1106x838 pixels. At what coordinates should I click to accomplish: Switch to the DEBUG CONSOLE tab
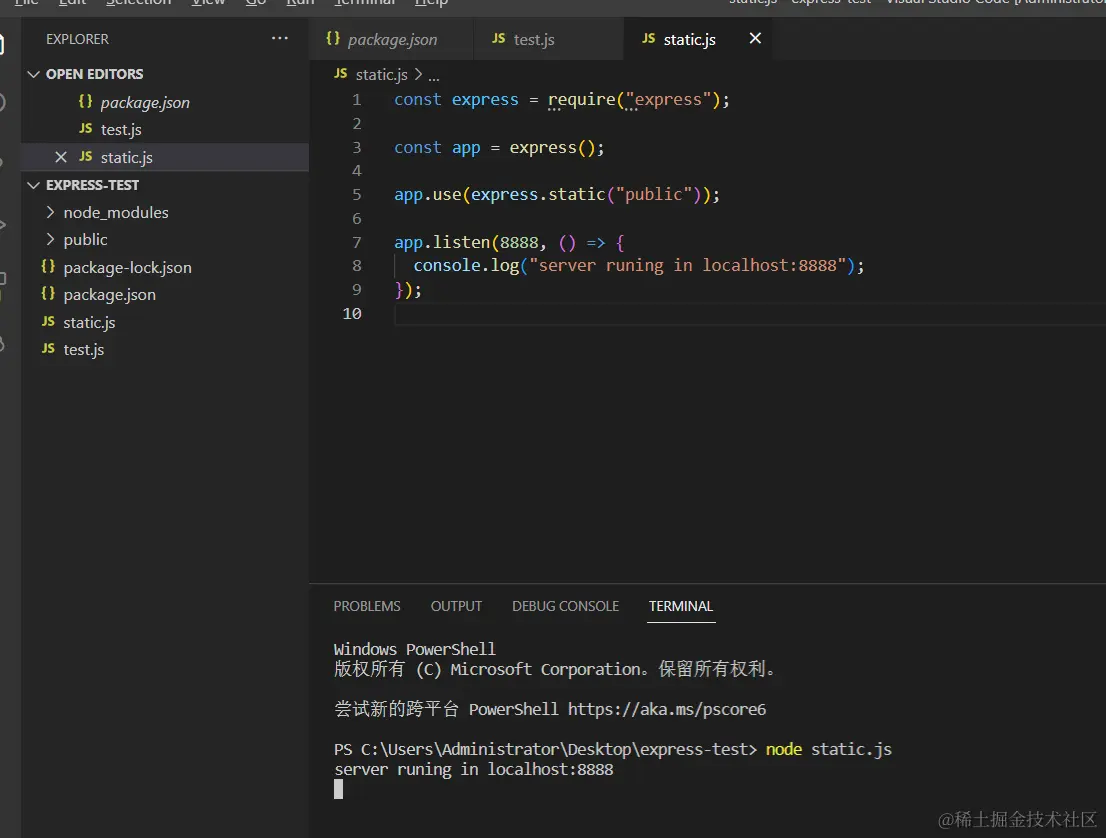(565, 606)
